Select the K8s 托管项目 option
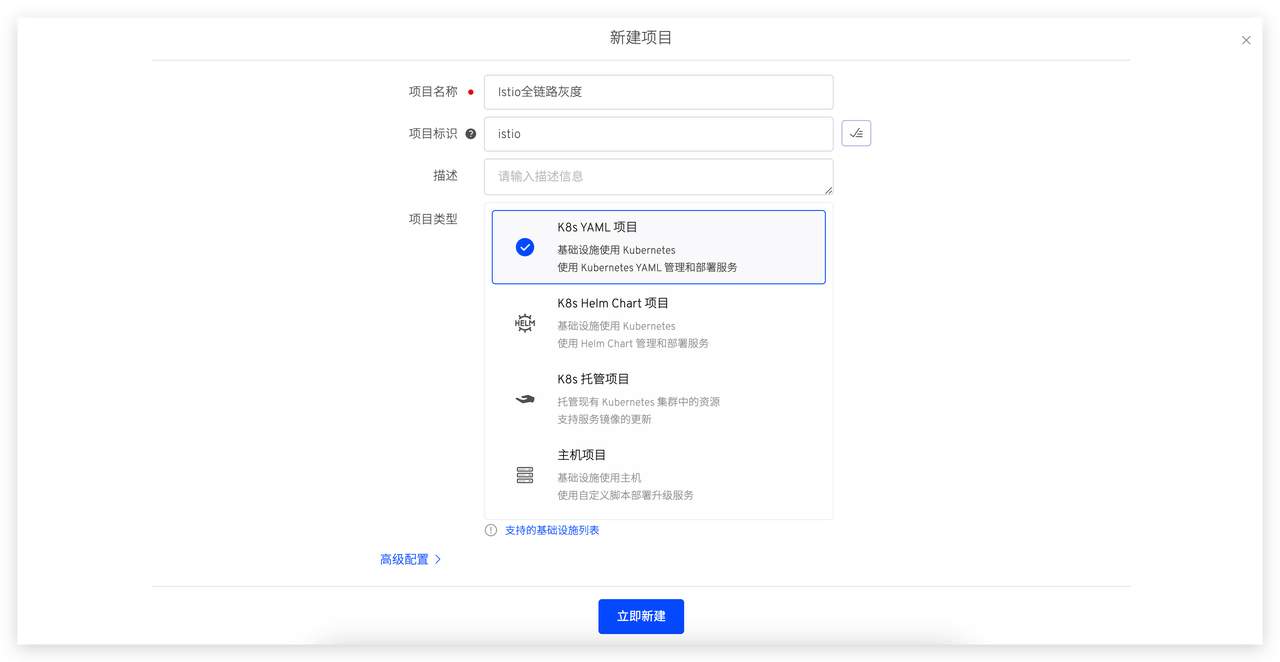This screenshot has height=662, width=1280. (658, 398)
